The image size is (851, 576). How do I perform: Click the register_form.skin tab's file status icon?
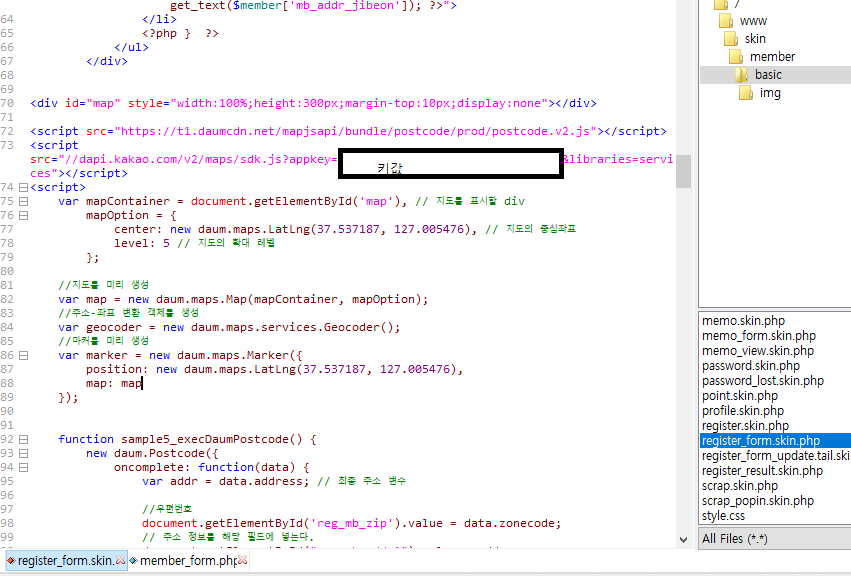(x=11, y=561)
